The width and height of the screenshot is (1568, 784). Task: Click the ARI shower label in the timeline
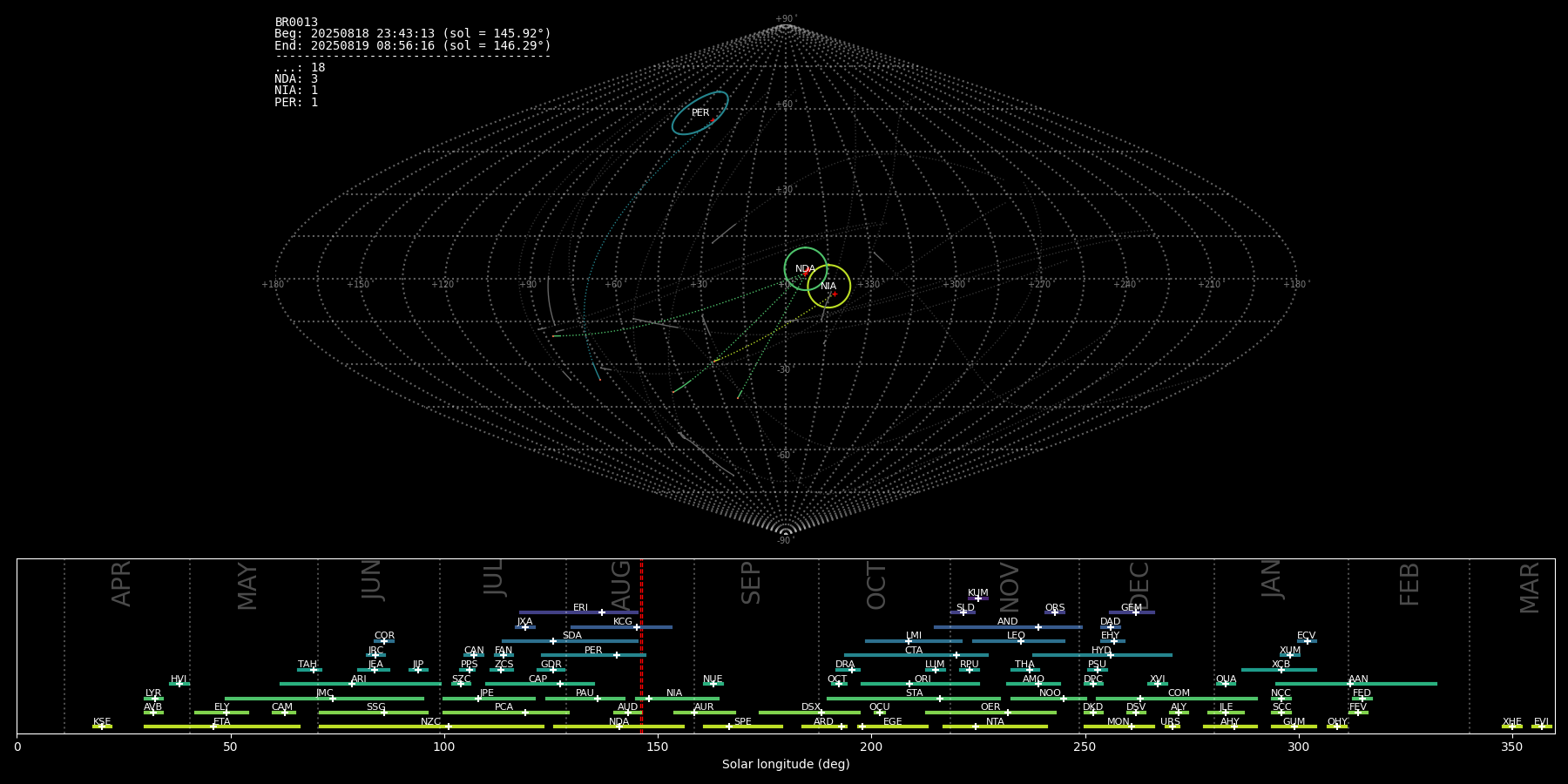pyautogui.click(x=359, y=679)
